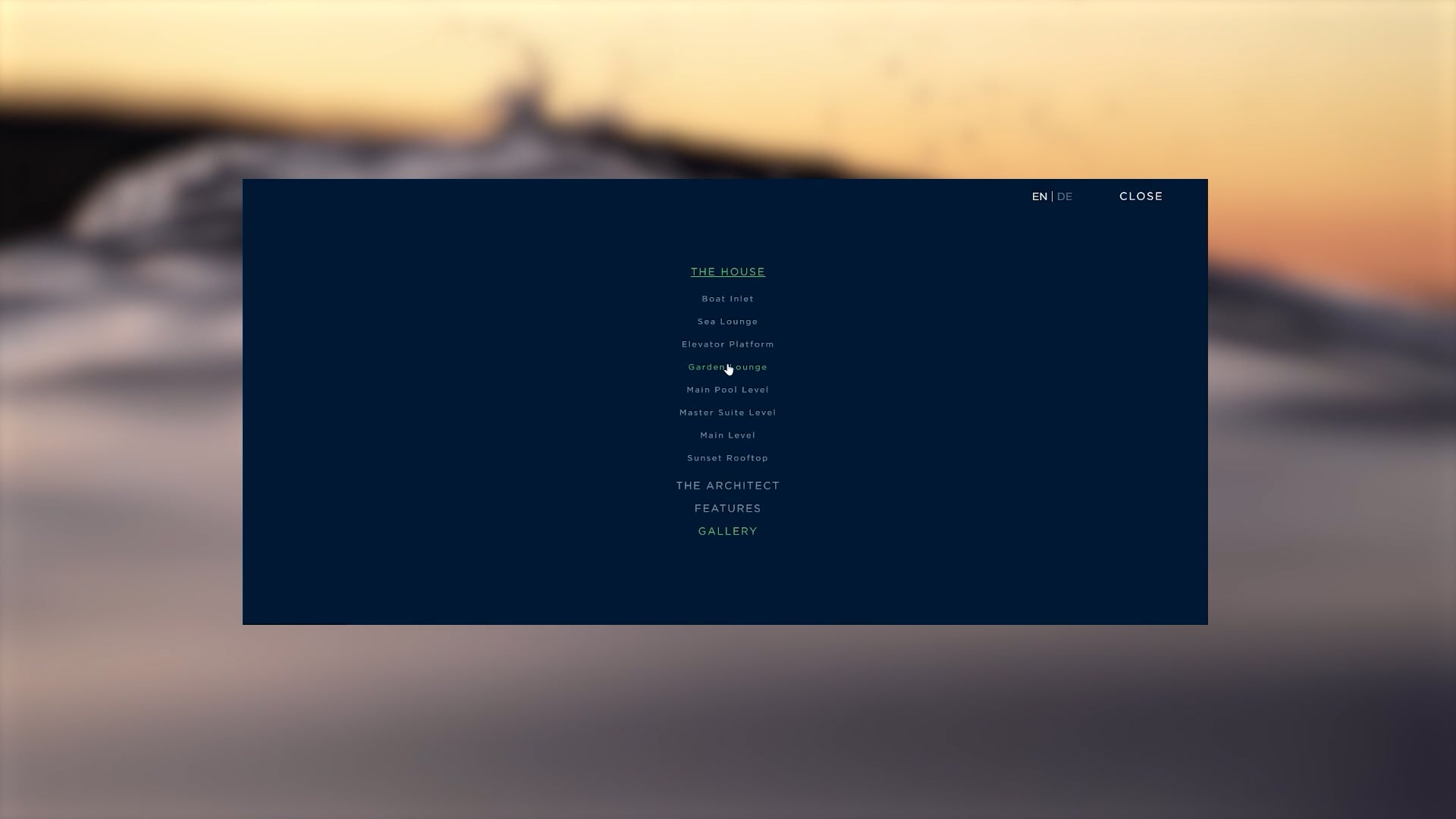
Task: Visit Master Suite Level page
Action: (727, 413)
